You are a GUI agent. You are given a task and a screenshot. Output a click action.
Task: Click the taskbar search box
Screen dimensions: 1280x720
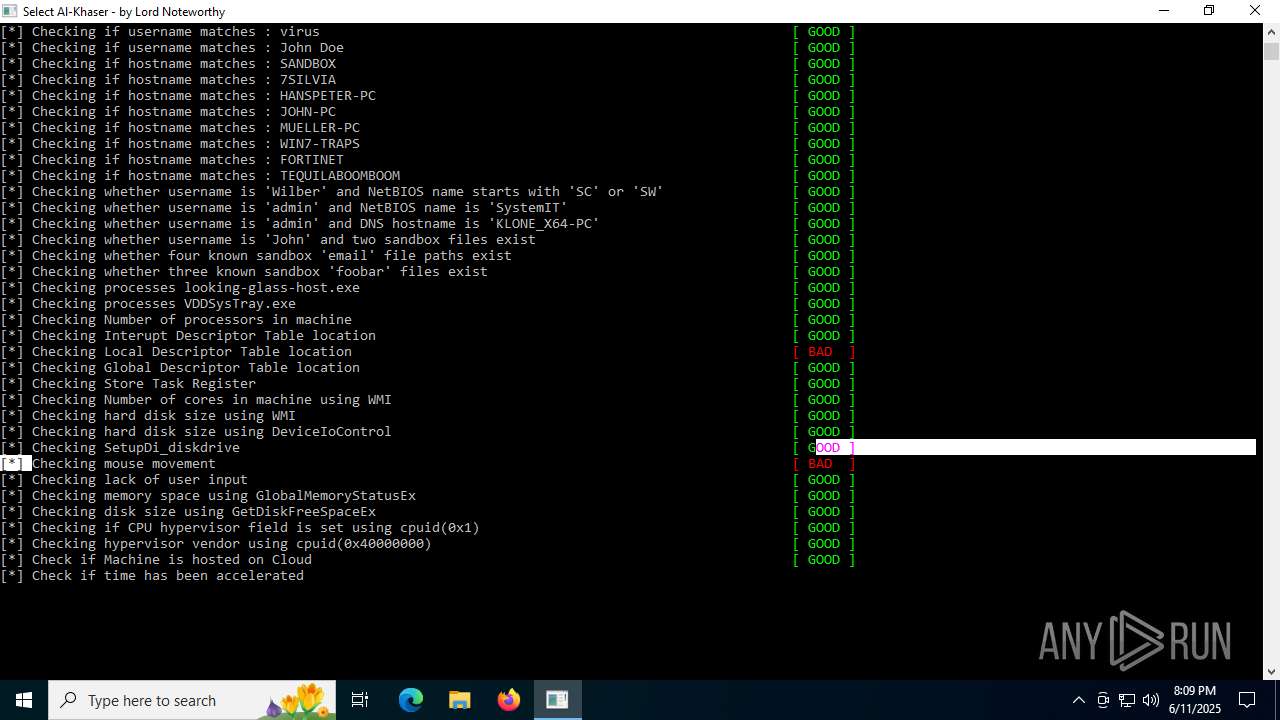(194, 700)
